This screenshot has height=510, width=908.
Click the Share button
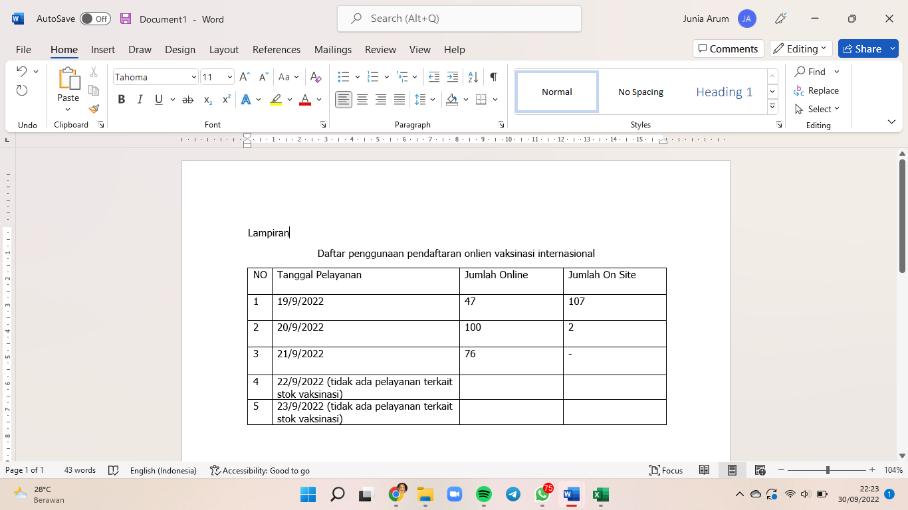coord(862,49)
